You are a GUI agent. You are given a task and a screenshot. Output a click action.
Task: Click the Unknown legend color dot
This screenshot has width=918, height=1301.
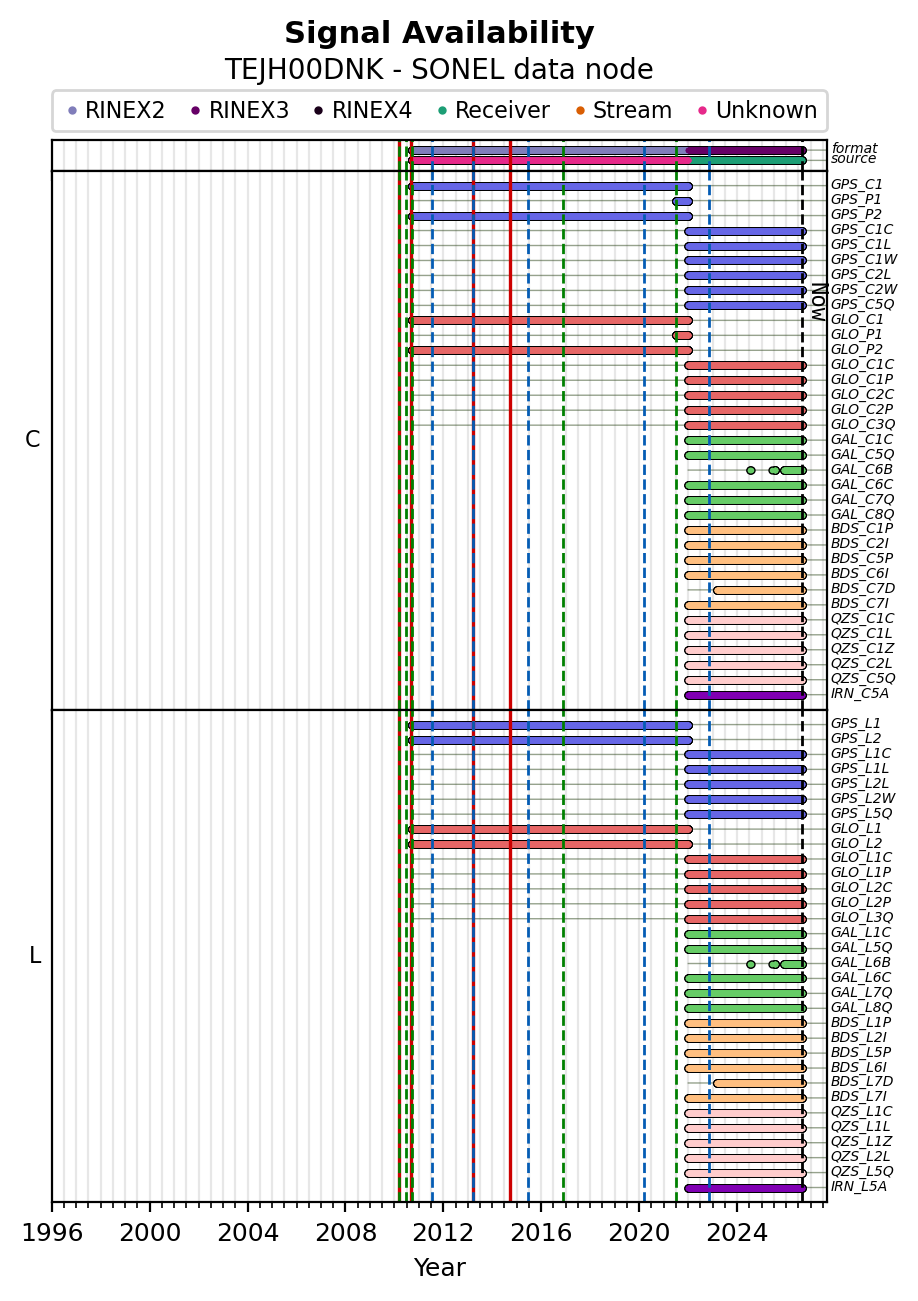pyautogui.click(x=703, y=111)
